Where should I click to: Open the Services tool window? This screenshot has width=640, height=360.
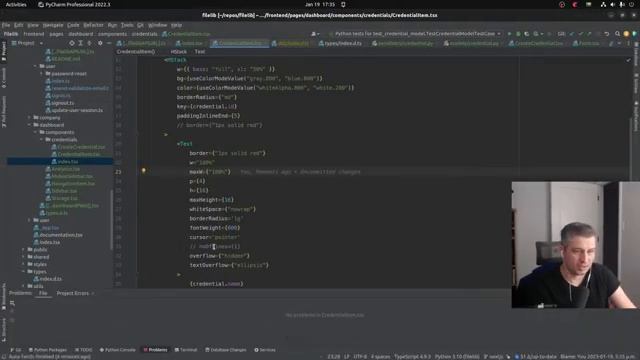265,350
